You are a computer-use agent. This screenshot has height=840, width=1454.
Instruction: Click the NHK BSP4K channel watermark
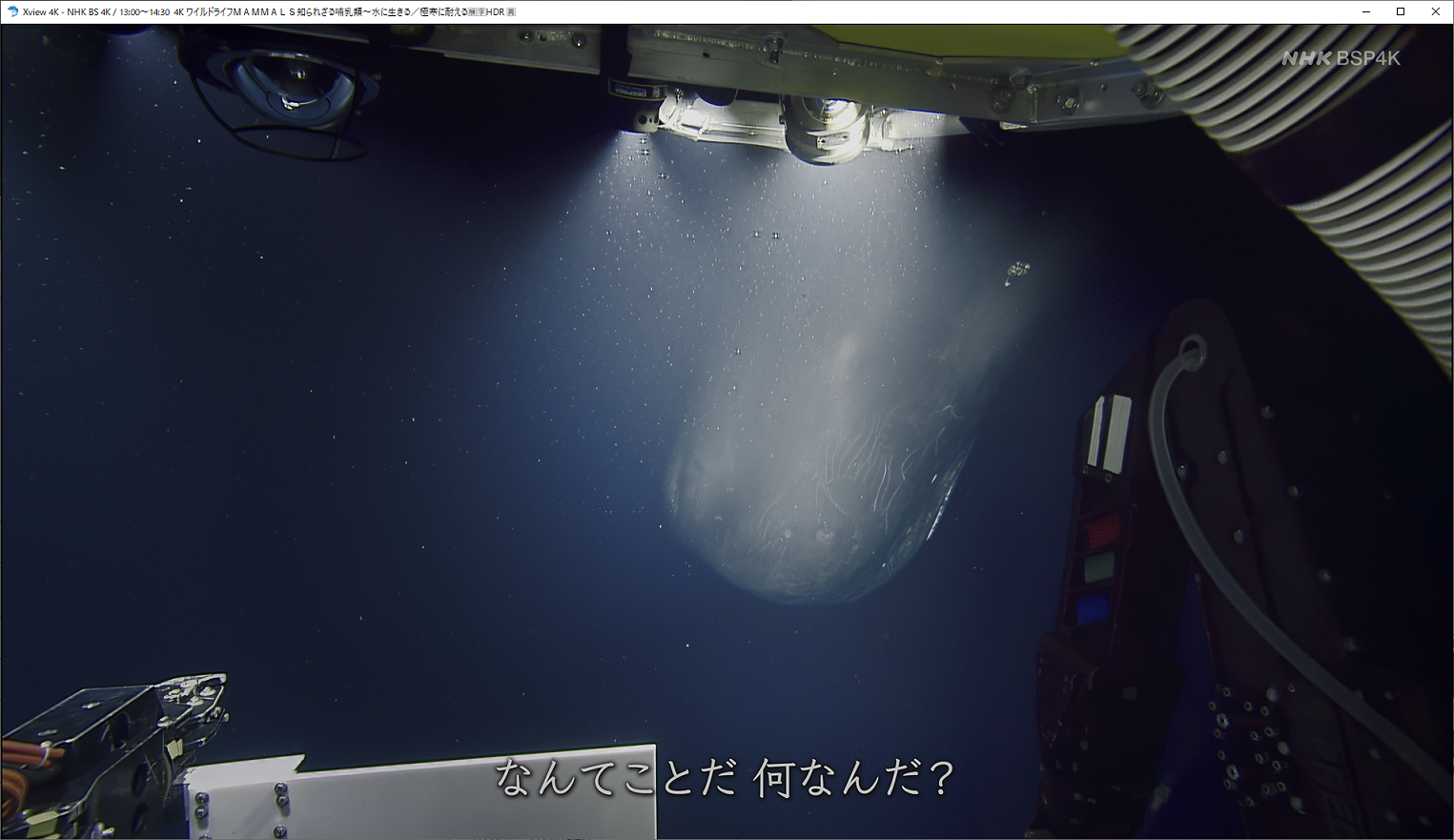pos(1341,58)
